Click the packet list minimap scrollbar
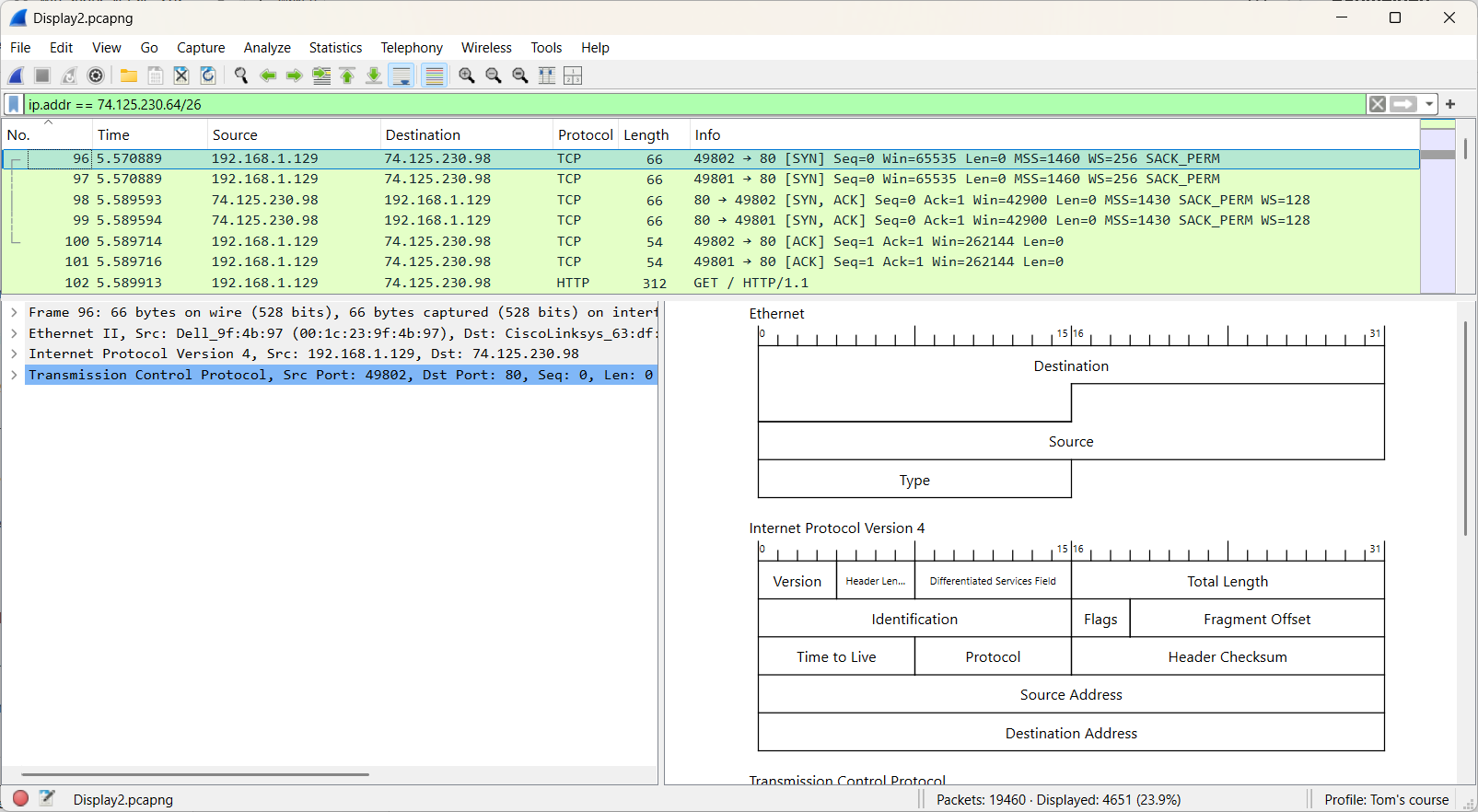 [1437, 206]
